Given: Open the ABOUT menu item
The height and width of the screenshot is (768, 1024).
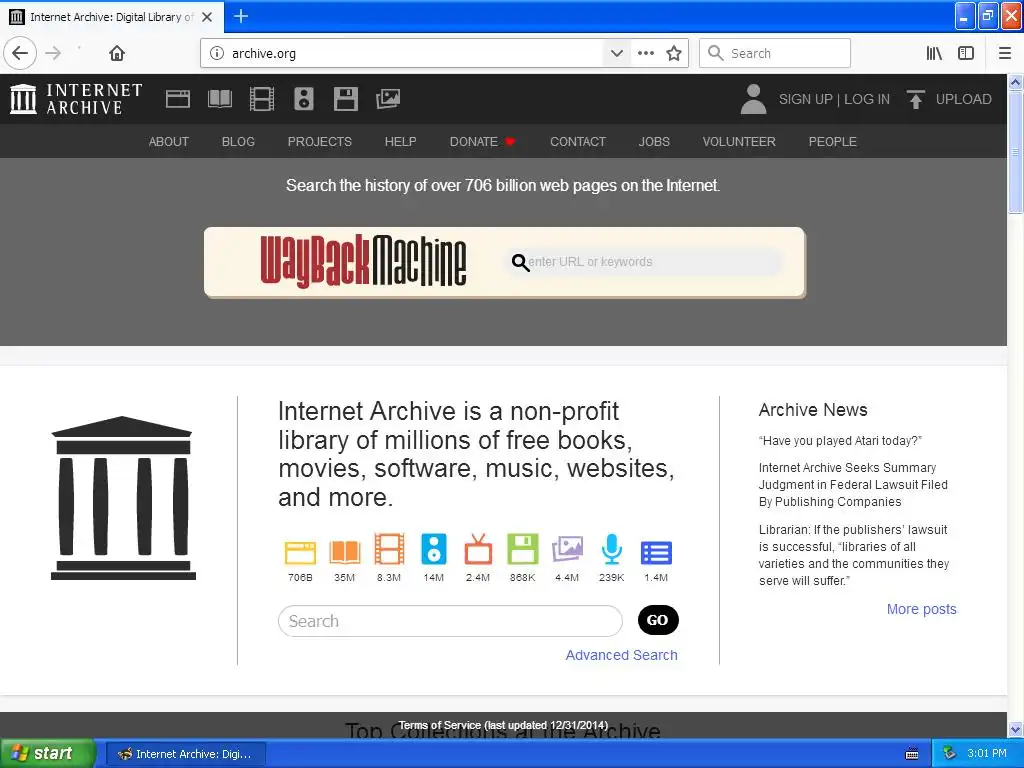Looking at the screenshot, I should click(x=168, y=142).
